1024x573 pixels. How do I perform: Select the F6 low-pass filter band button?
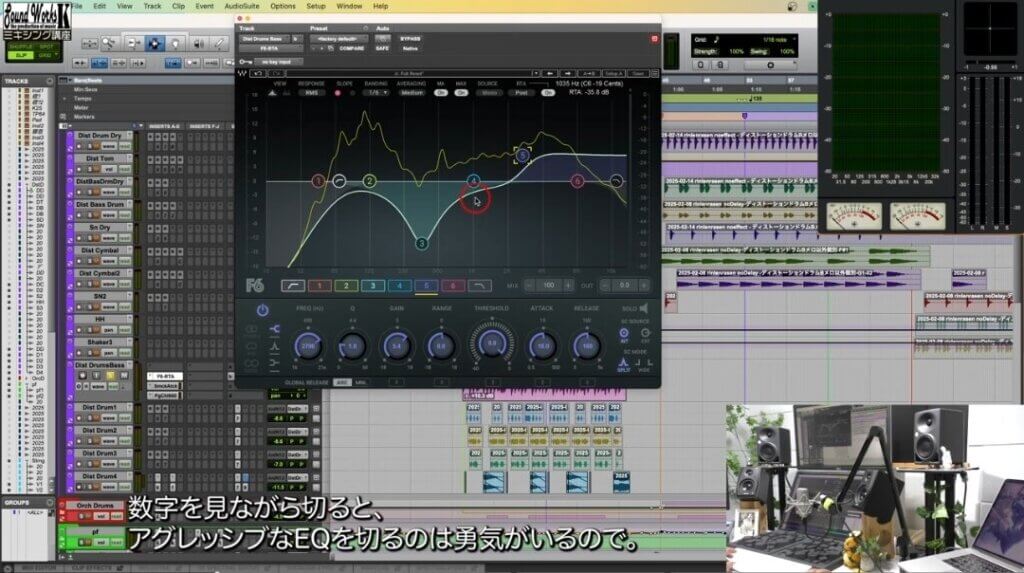pyautogui.click(x=479, y=286)
